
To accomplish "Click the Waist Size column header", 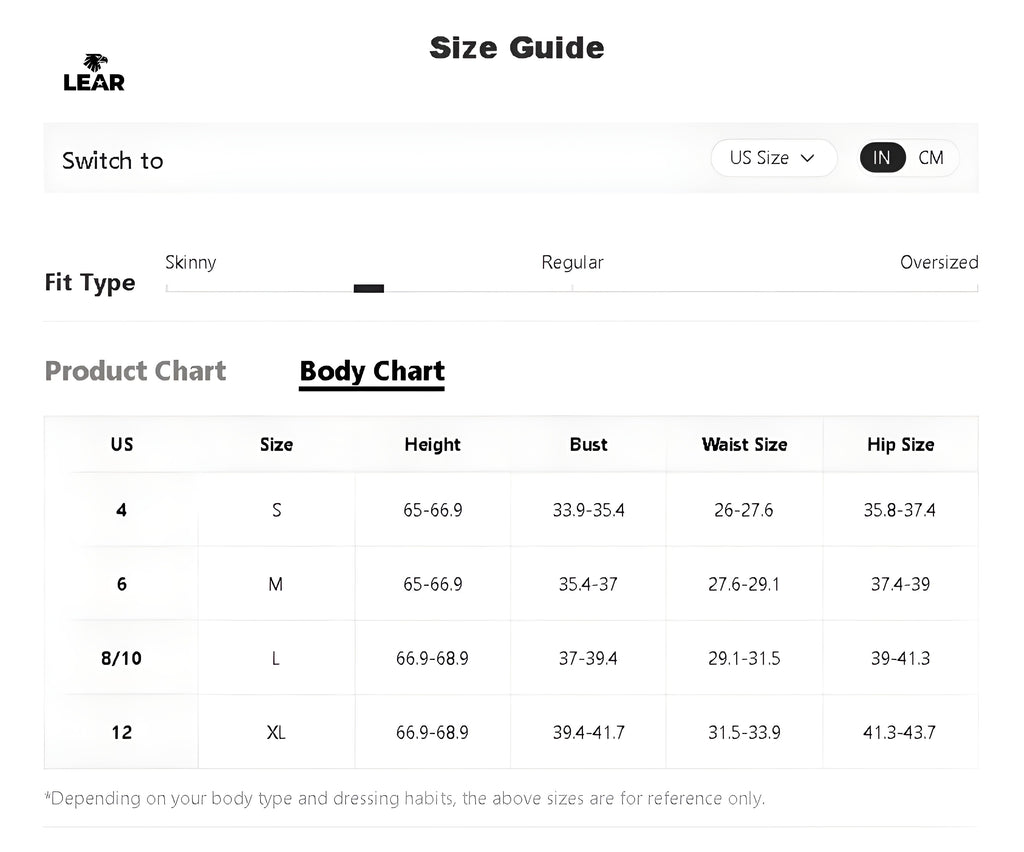I will click(744, 445).
